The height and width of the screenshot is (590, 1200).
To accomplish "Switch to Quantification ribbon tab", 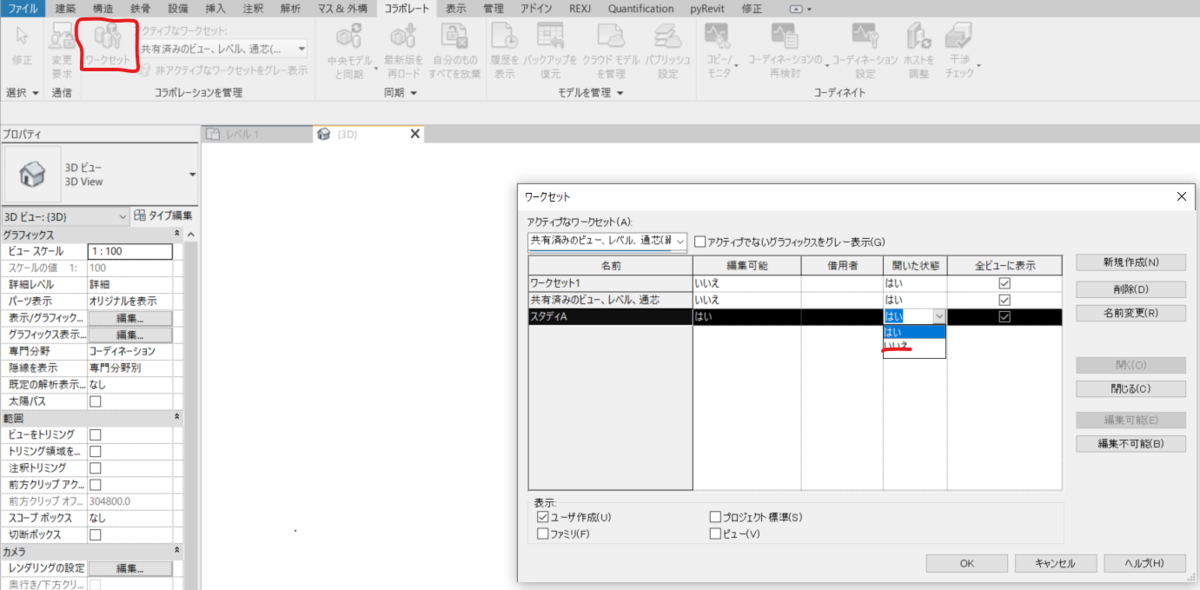I will click(641, 8).
